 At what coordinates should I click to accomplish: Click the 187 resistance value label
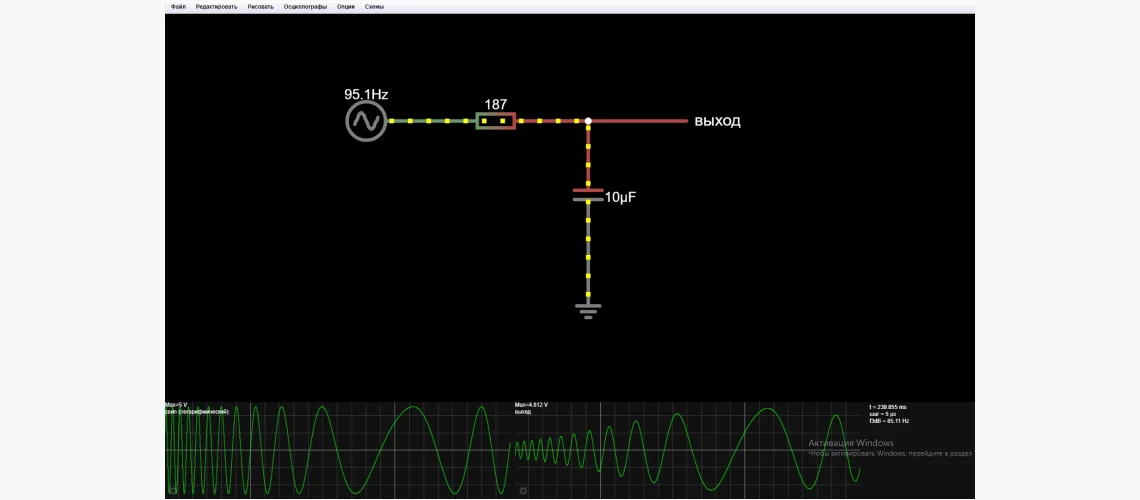point(496,104)
